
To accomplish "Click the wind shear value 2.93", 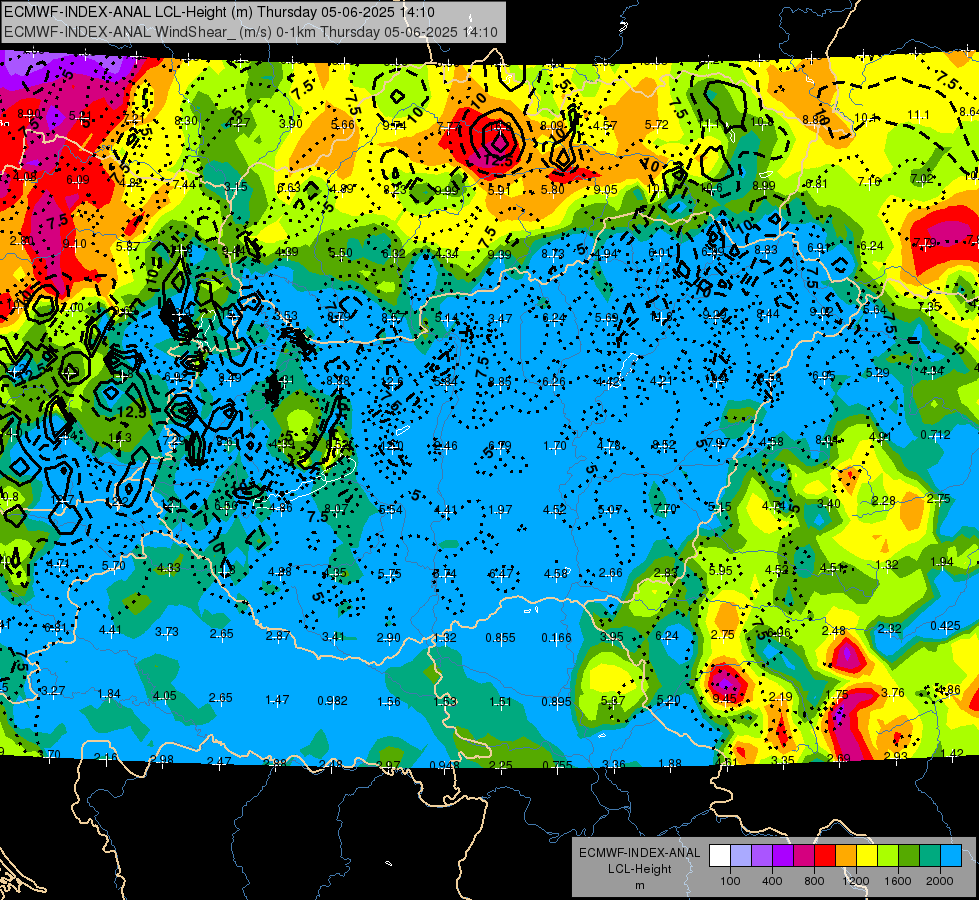I will tap(895, 756).
